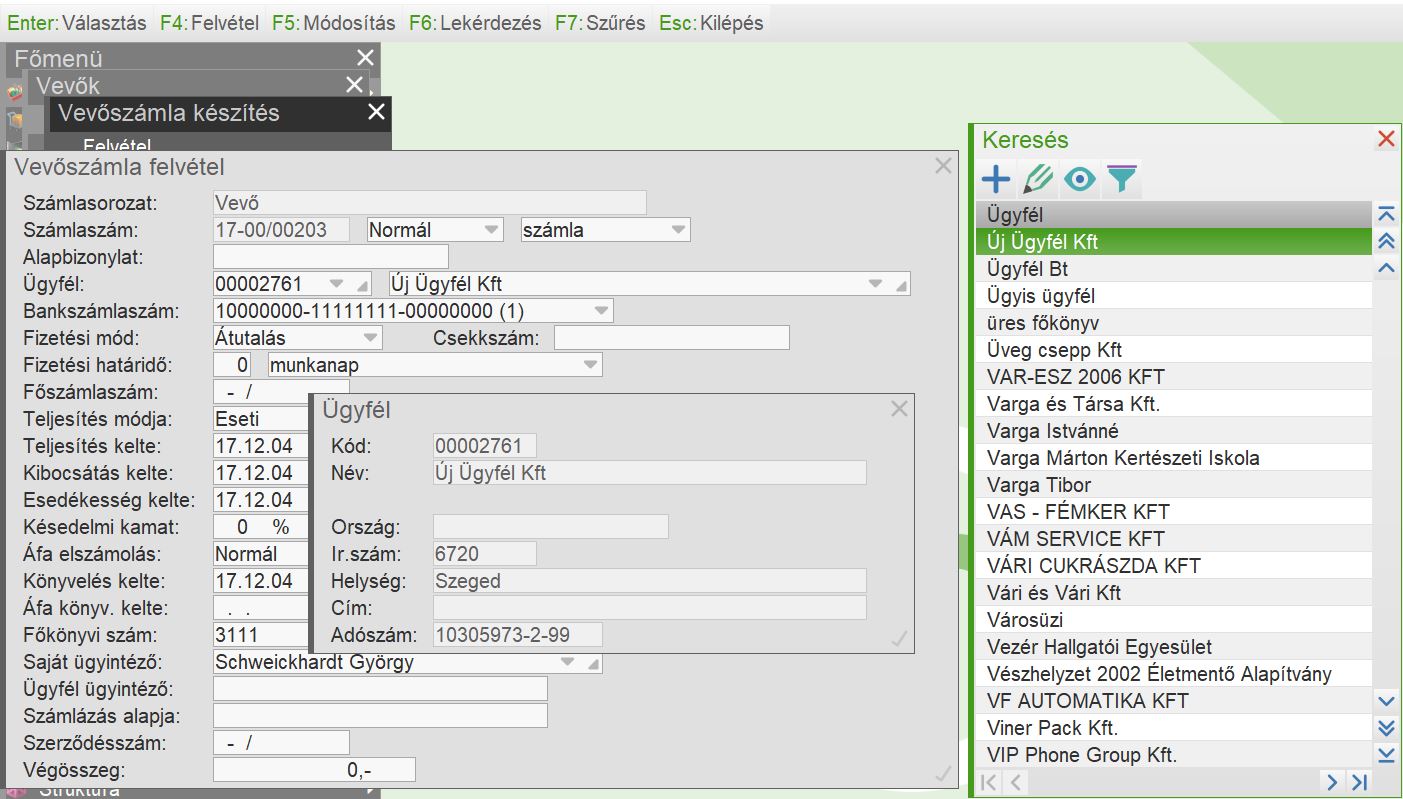Click the green pencil edit icon
Viewport: 1403px width, 799px height.
click(x=1038, y=180)
